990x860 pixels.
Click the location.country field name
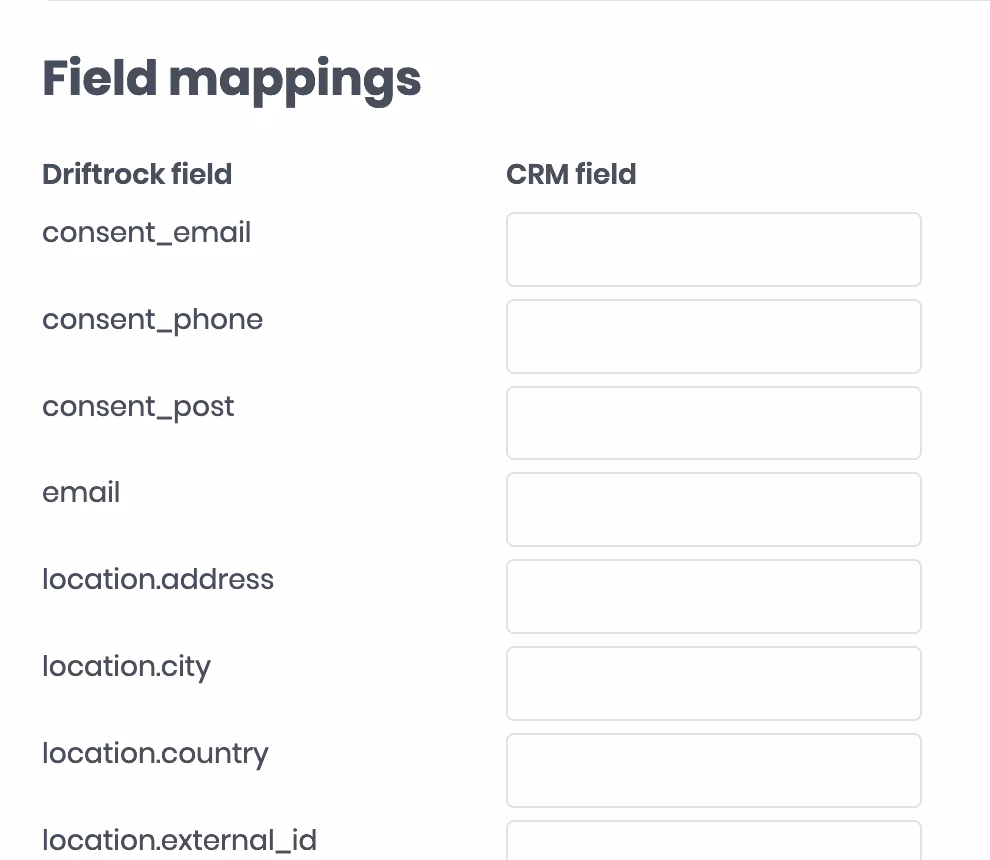(x=155, y=754)
